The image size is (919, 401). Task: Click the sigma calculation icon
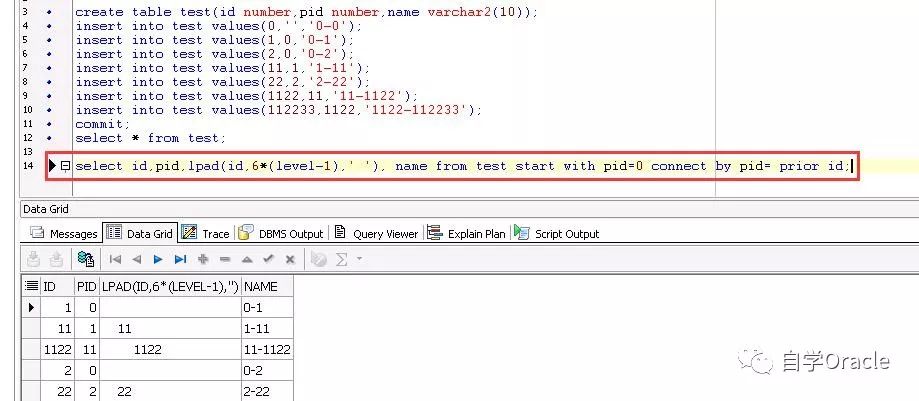[341, 259]
